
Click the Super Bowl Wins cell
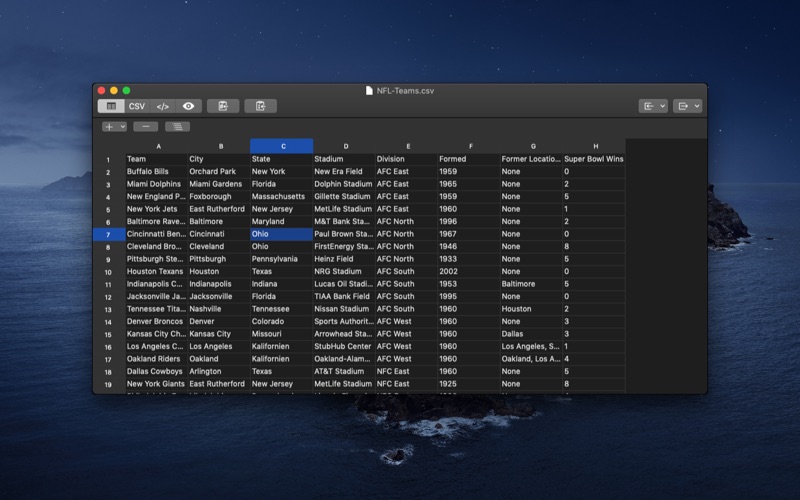[x=594, y=159]
